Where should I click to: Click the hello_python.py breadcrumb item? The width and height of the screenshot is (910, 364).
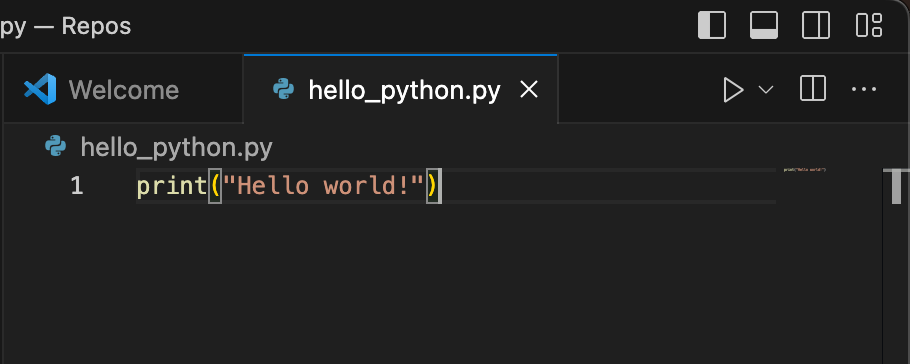[x=176, y=147]
